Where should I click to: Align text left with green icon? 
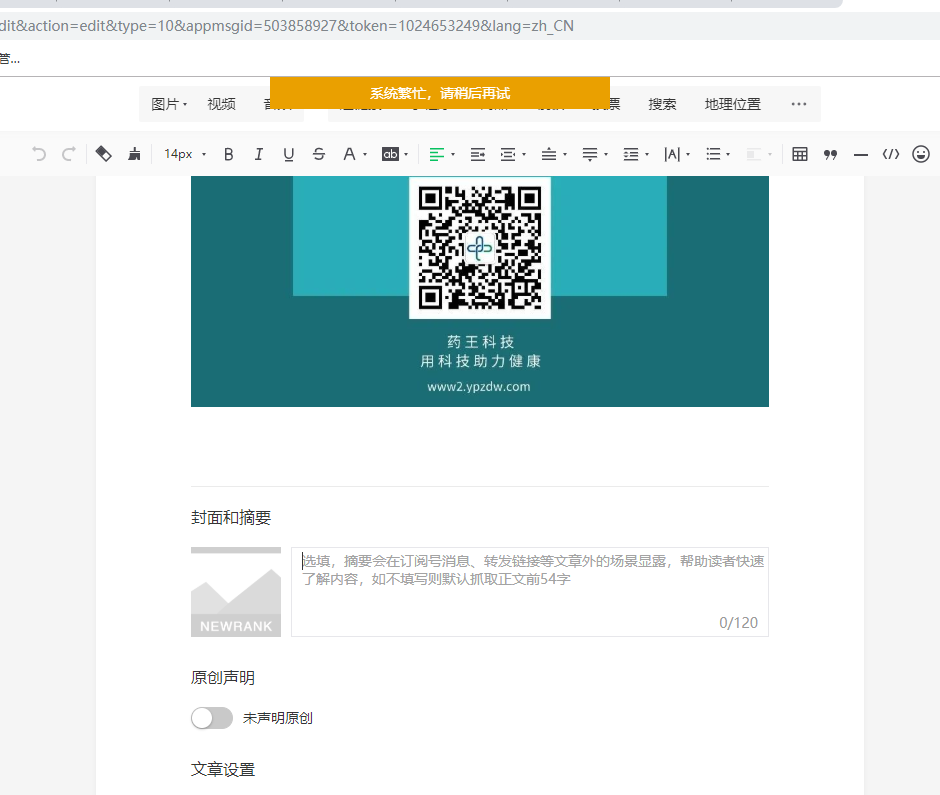coord(437,154)
